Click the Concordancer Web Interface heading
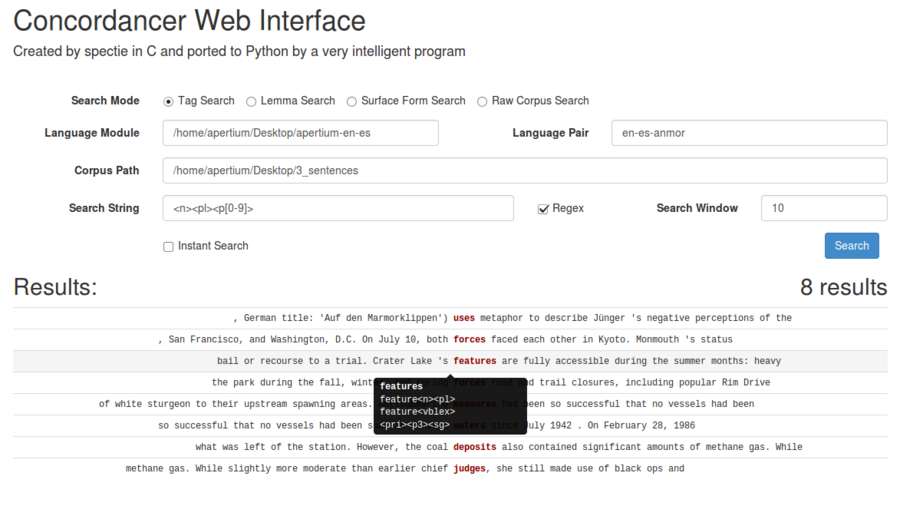 coord(189,20)
